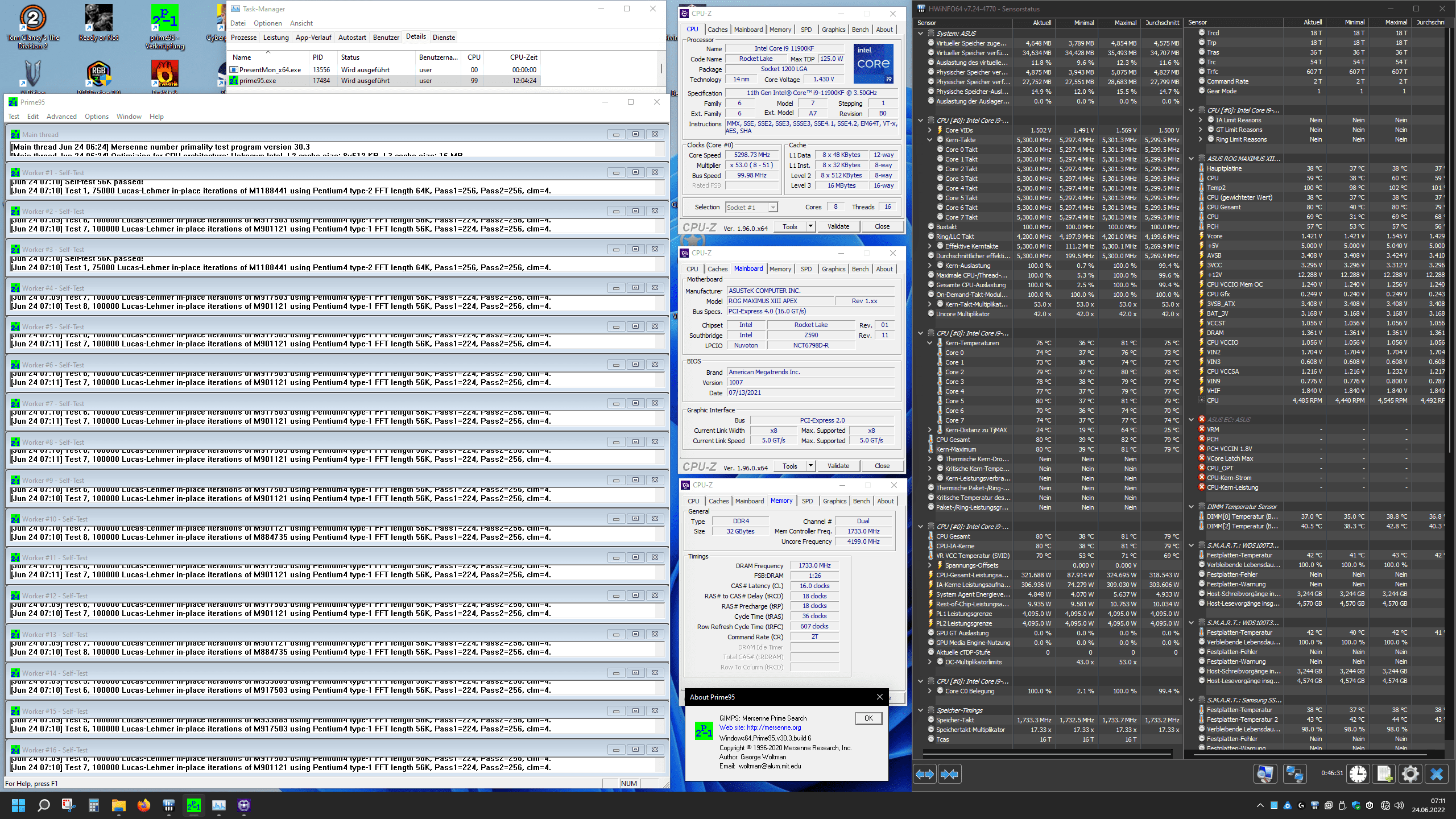Click Prime95 icon in Windows taskbar
Image resolution: width=1456 pixels, height=819 pixels.
(193, 805)
